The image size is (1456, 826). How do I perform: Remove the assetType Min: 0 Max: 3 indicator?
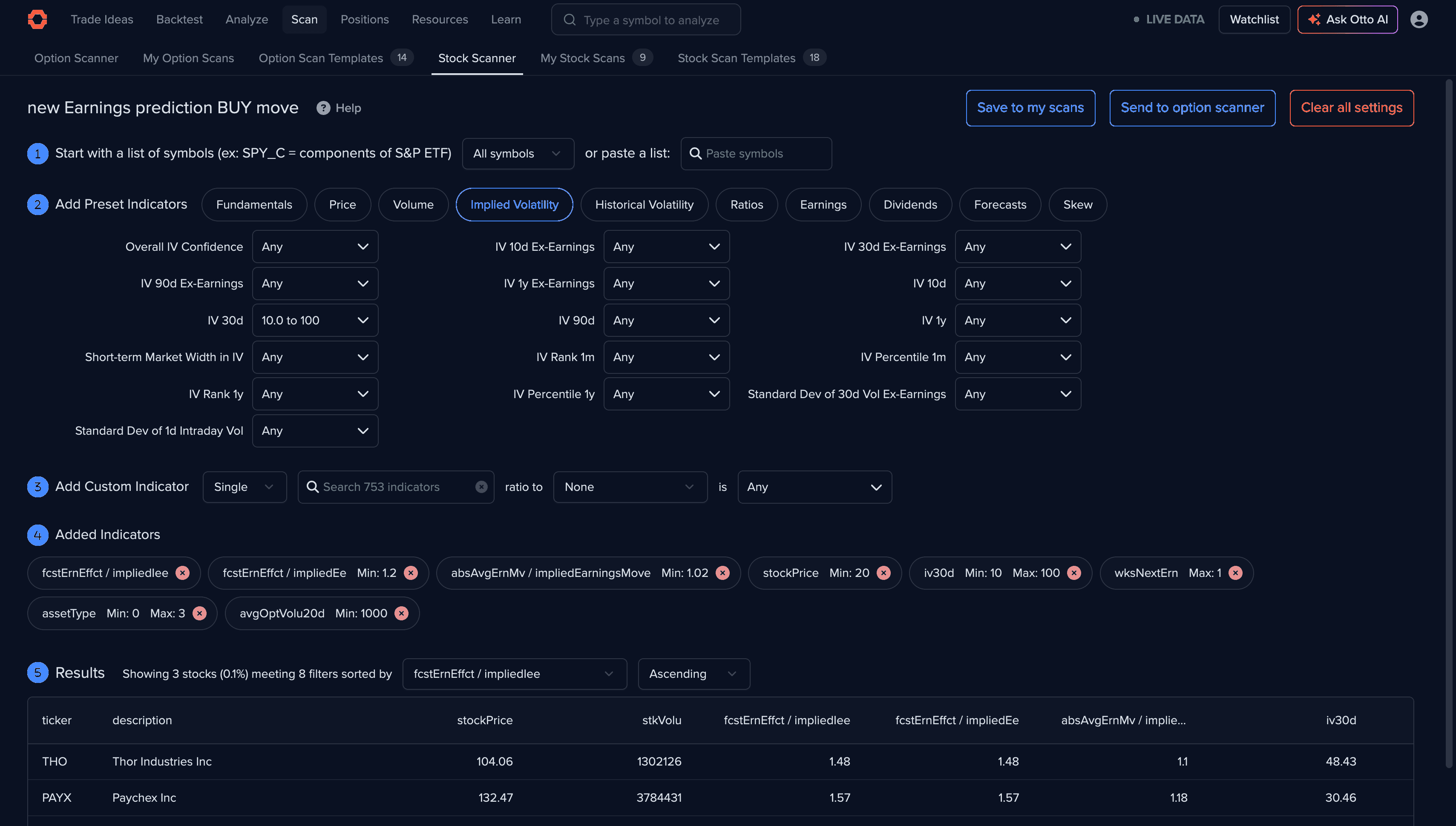pos(199,613)
